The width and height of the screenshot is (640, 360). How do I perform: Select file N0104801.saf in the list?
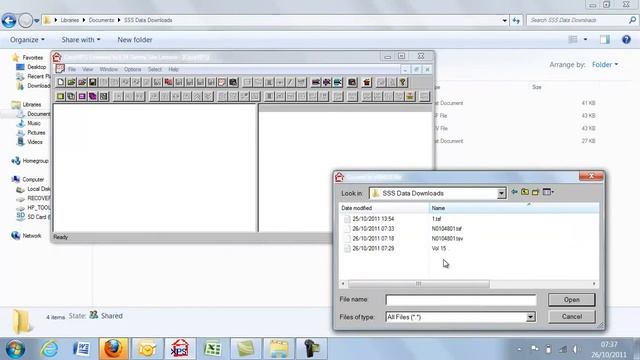pos(447,229)
